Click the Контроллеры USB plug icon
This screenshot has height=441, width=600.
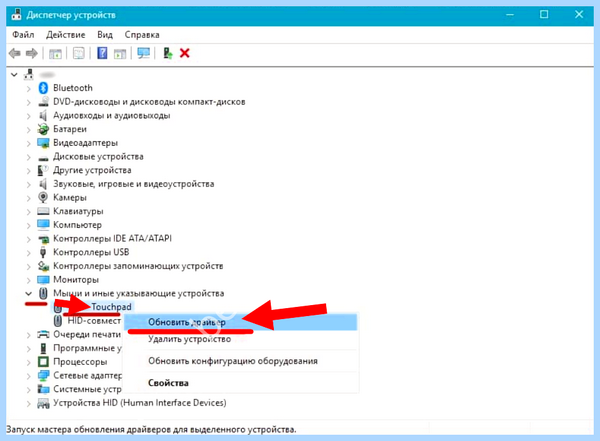click(43, 252)
